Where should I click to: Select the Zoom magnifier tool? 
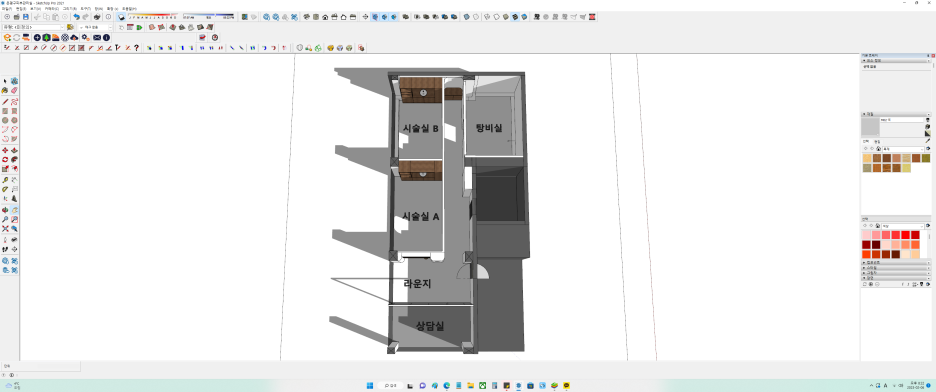(x=5, y=219)
